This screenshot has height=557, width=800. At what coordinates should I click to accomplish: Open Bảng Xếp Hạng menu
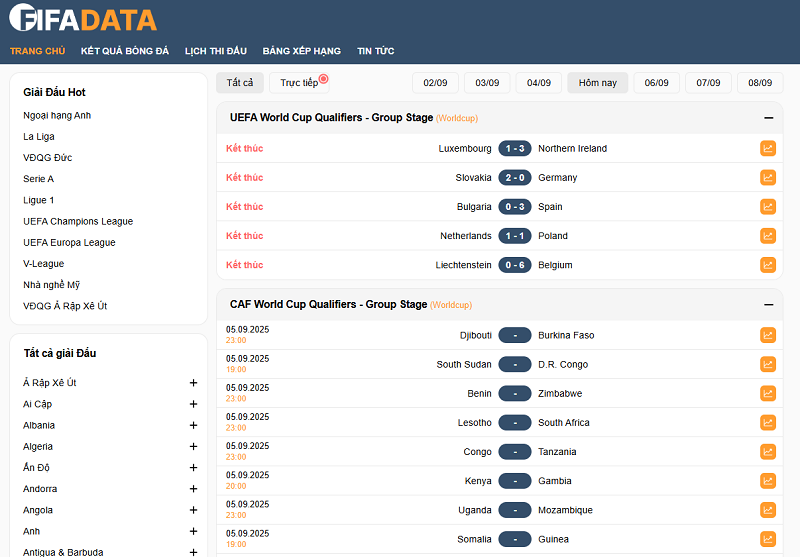(x=302, y=51)
